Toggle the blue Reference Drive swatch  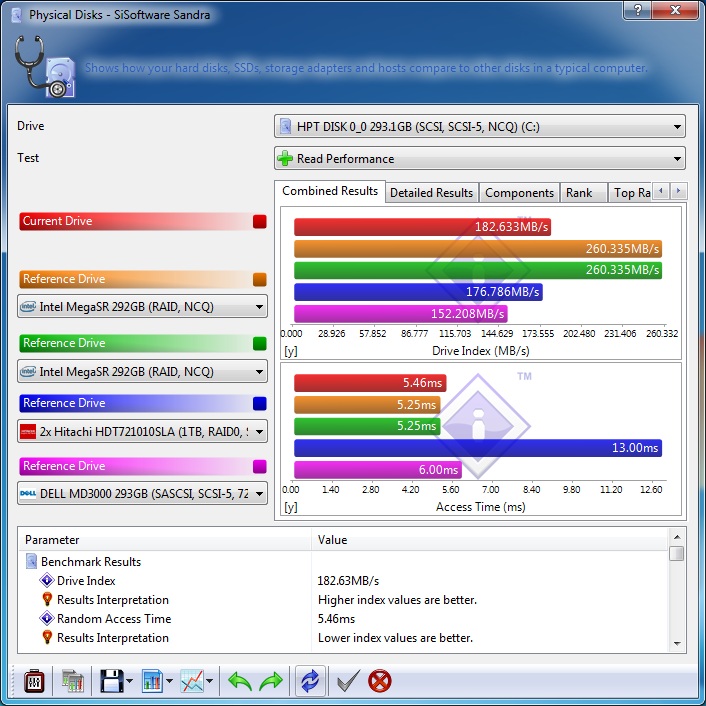point(260,403)
